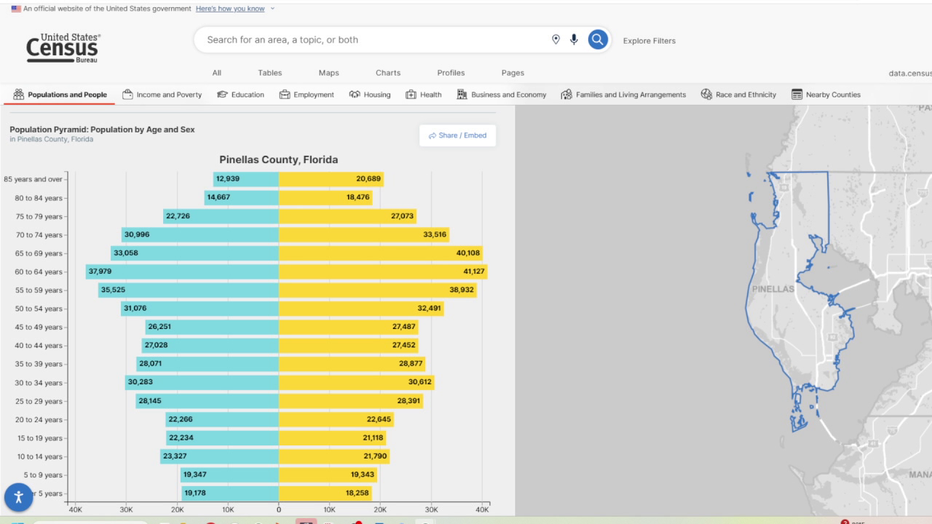
Task: Click the location pin icon in search bar
Action: [x=556, y=40]
